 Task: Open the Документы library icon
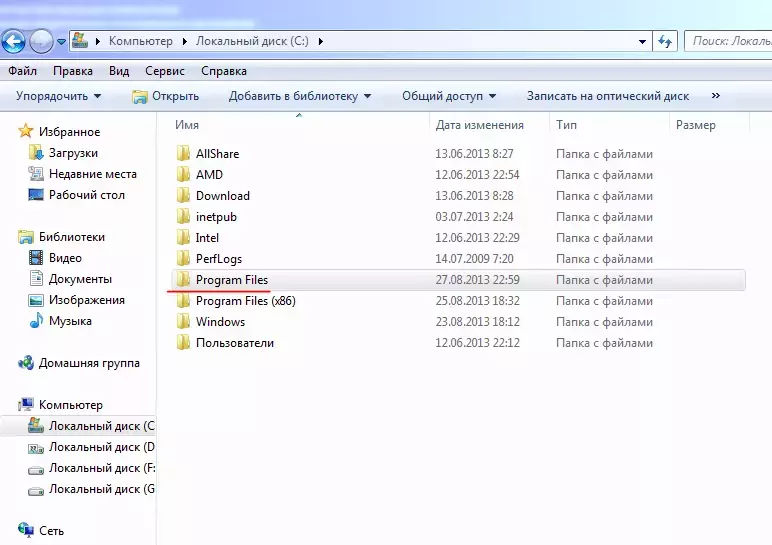click(x=36, y=279)
